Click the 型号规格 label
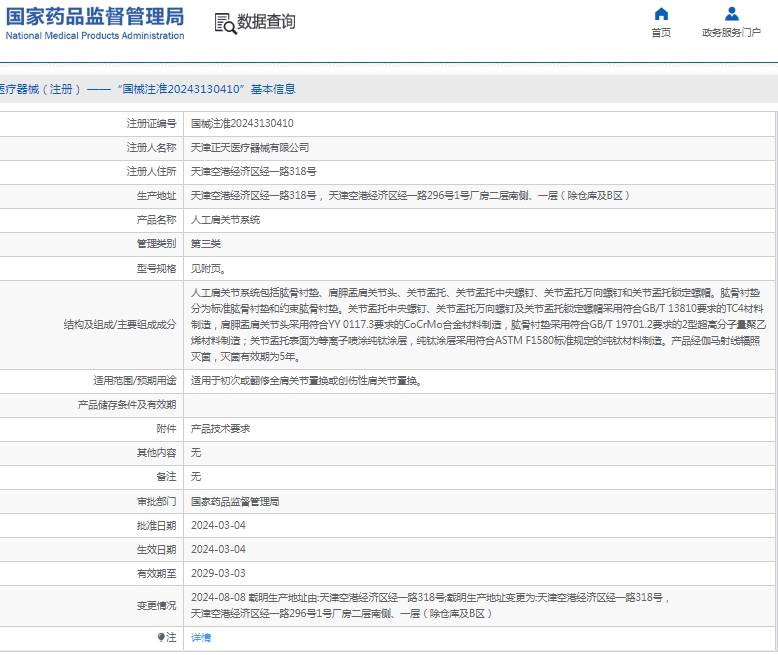This screenshot has height=655, width=778. click(156, 269)
